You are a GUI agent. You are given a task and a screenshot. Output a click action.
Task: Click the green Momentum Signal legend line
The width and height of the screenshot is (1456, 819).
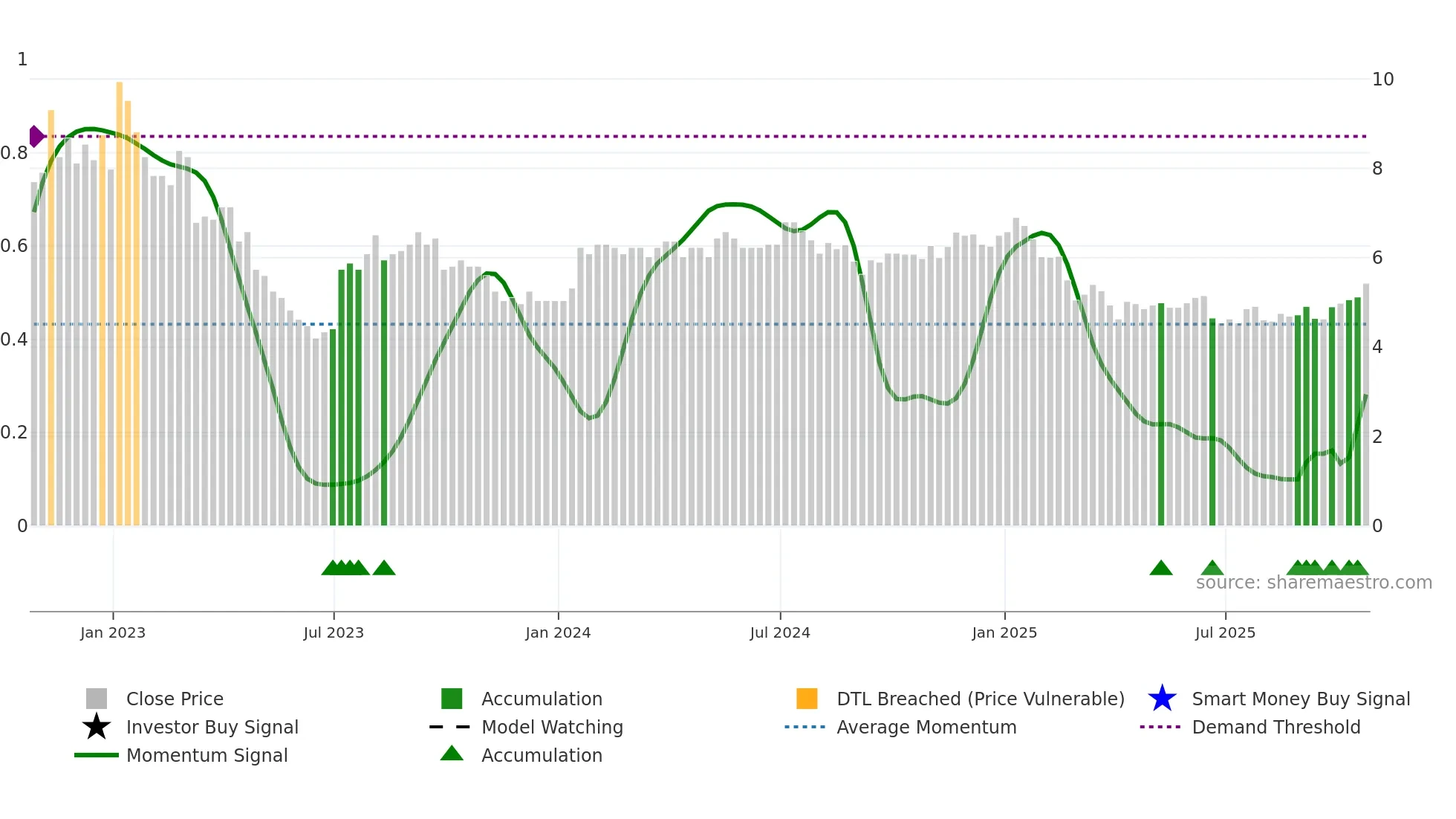[x=97, y=755]
